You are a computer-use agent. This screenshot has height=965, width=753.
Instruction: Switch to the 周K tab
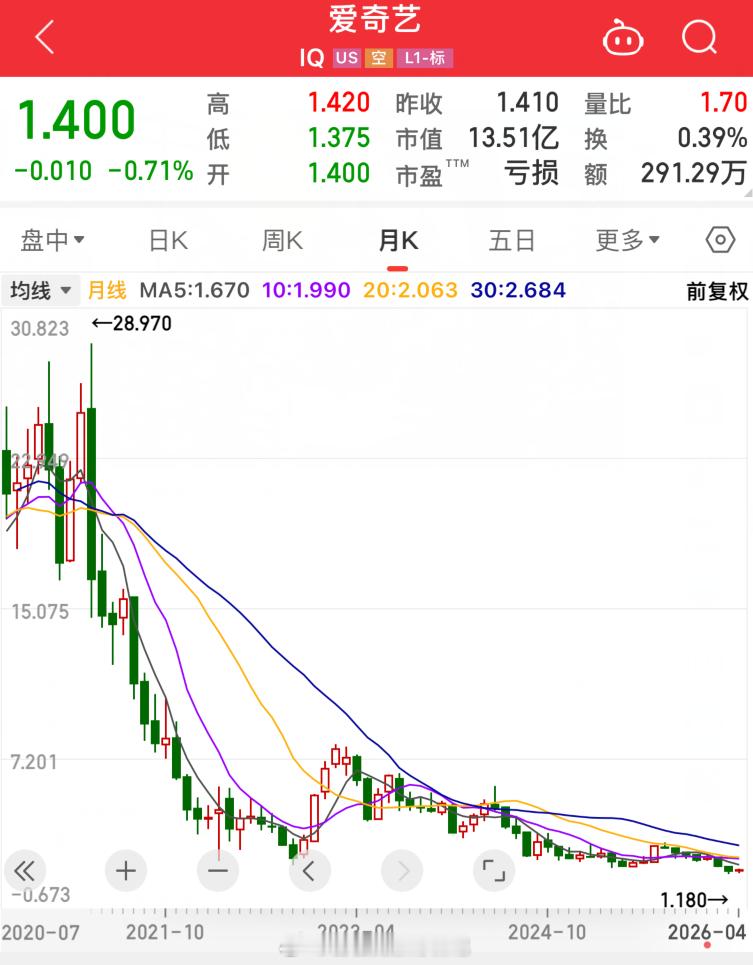[282, 240]
